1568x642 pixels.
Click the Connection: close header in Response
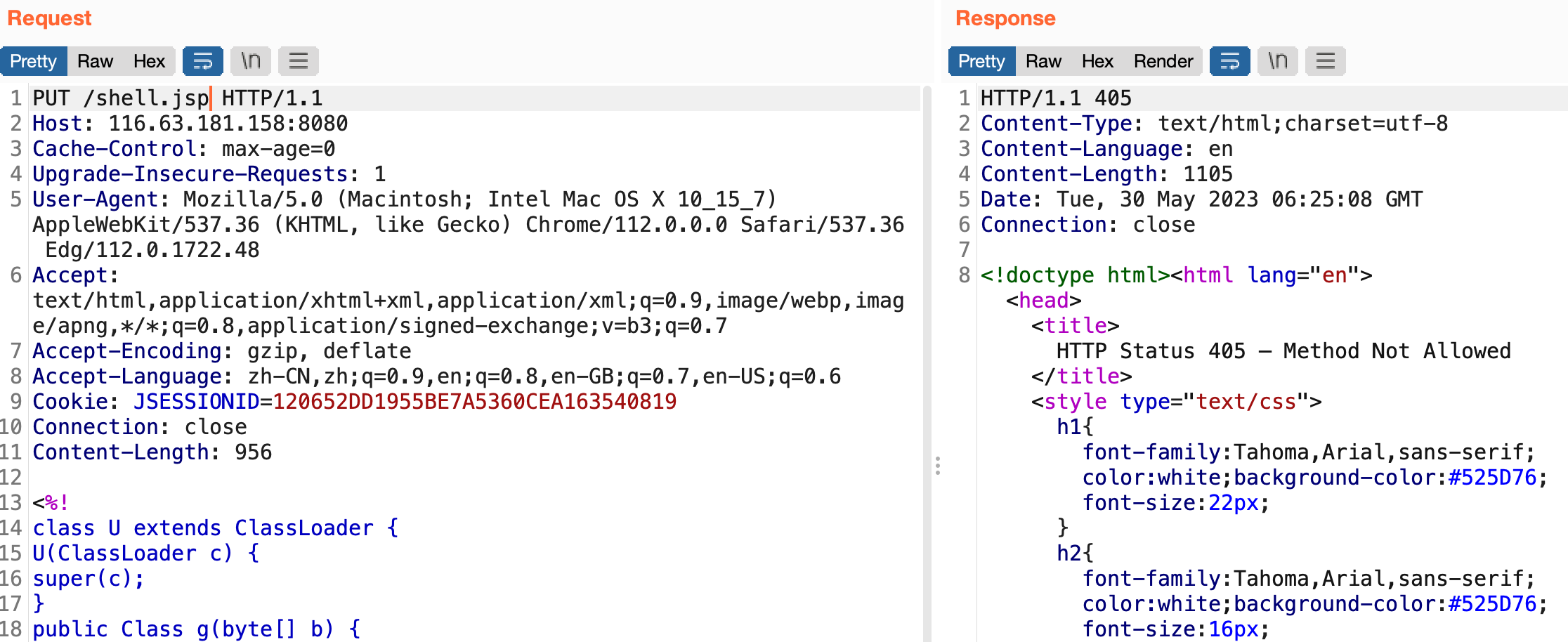[x=1088, y=225]
